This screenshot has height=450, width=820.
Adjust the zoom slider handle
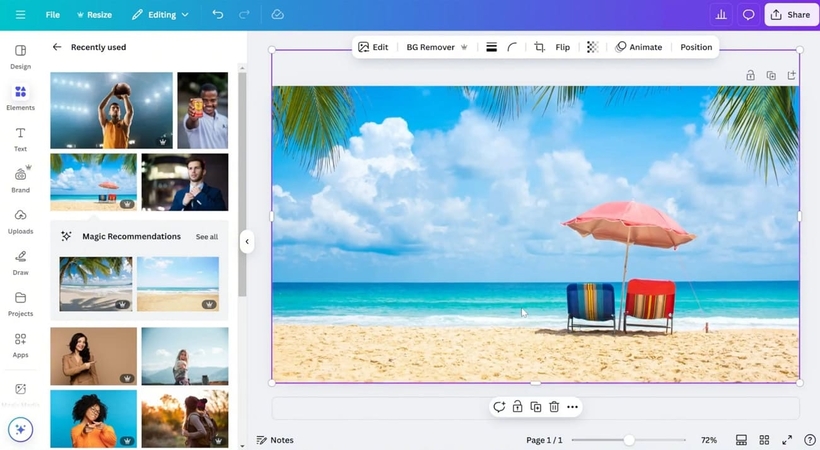tap(629, 440)
